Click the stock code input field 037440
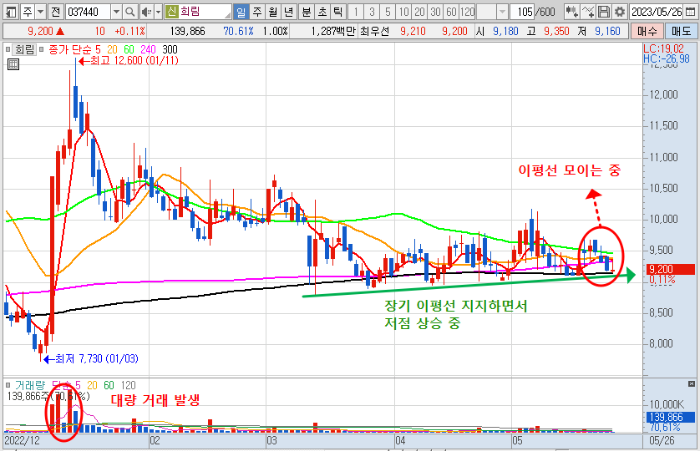The width and height of the screenshot is (700, 451). coord(88,11)
